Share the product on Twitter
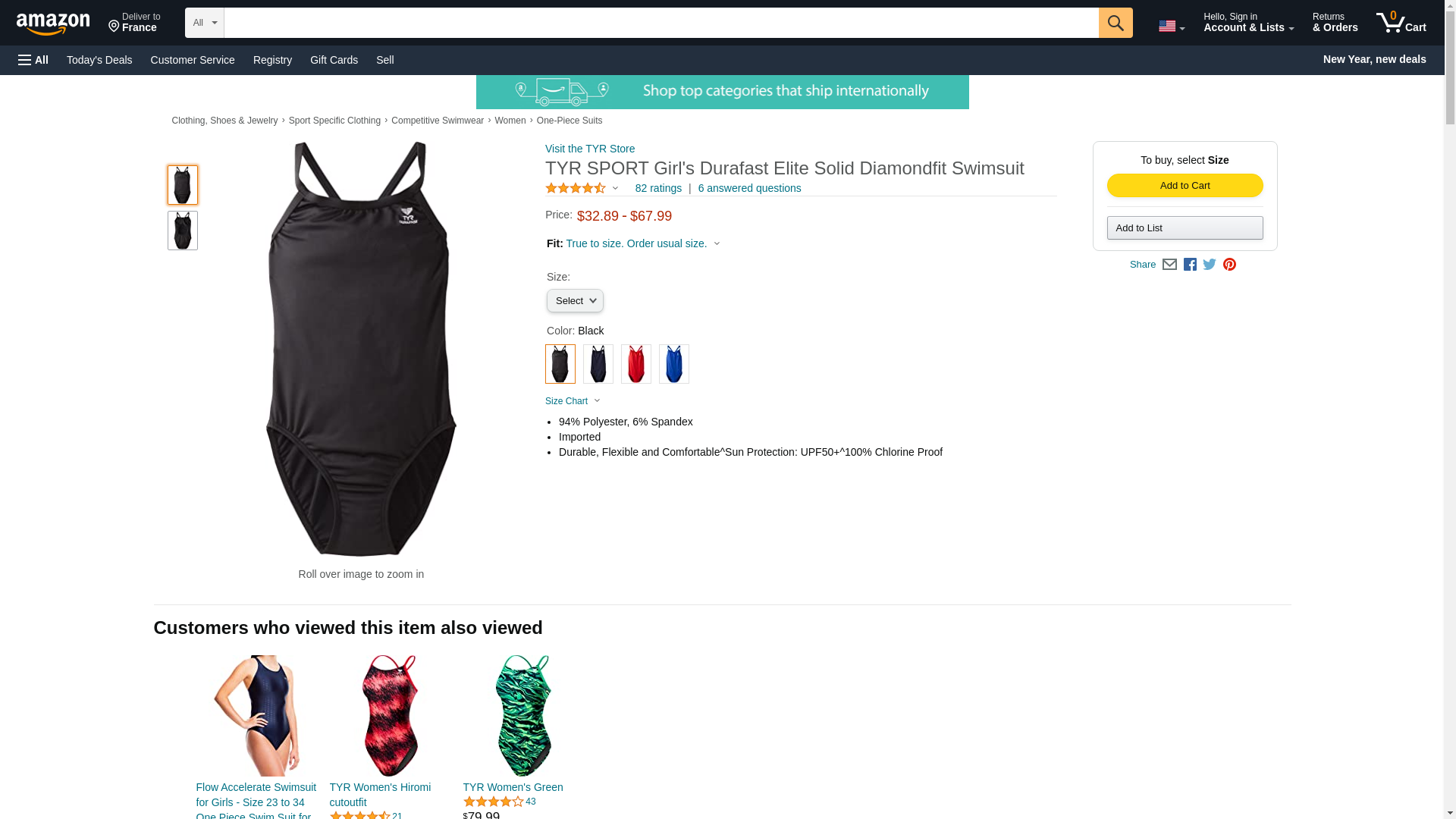Viewport: 1456px width, 819px height. (x=1210, y=265)
